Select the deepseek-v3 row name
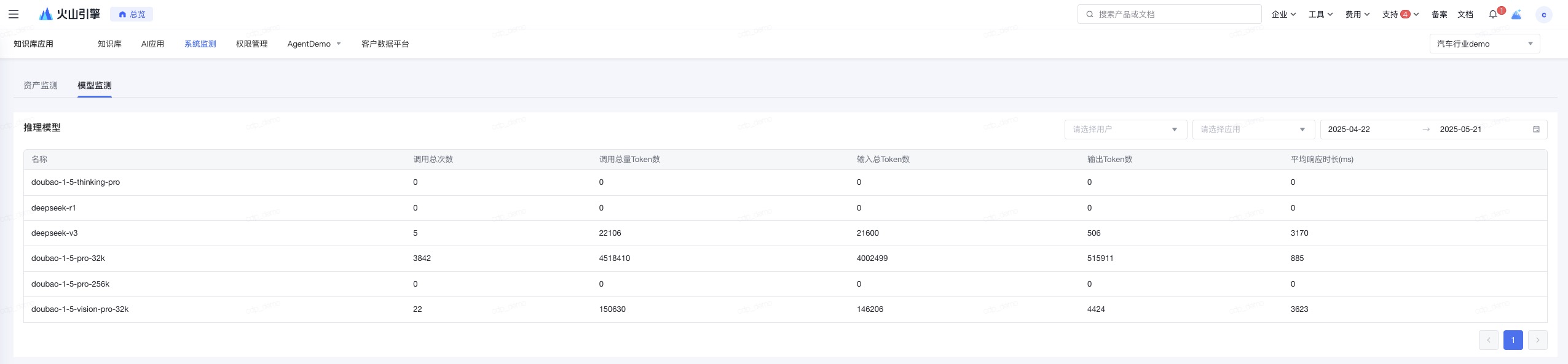The width and height of the screenshot is (1568, 364). click(55, 233)
